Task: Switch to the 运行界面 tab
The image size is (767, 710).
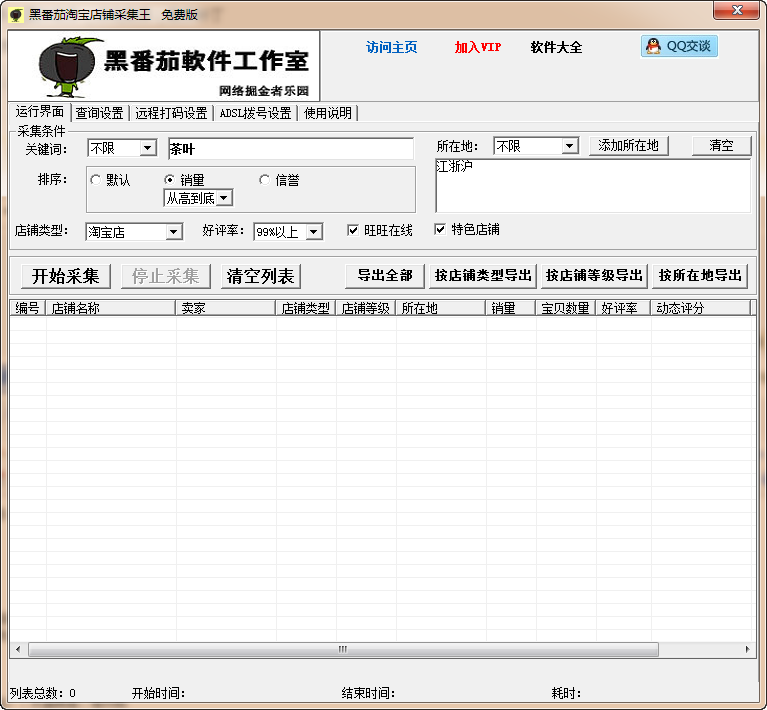Action: pos(40,112)
